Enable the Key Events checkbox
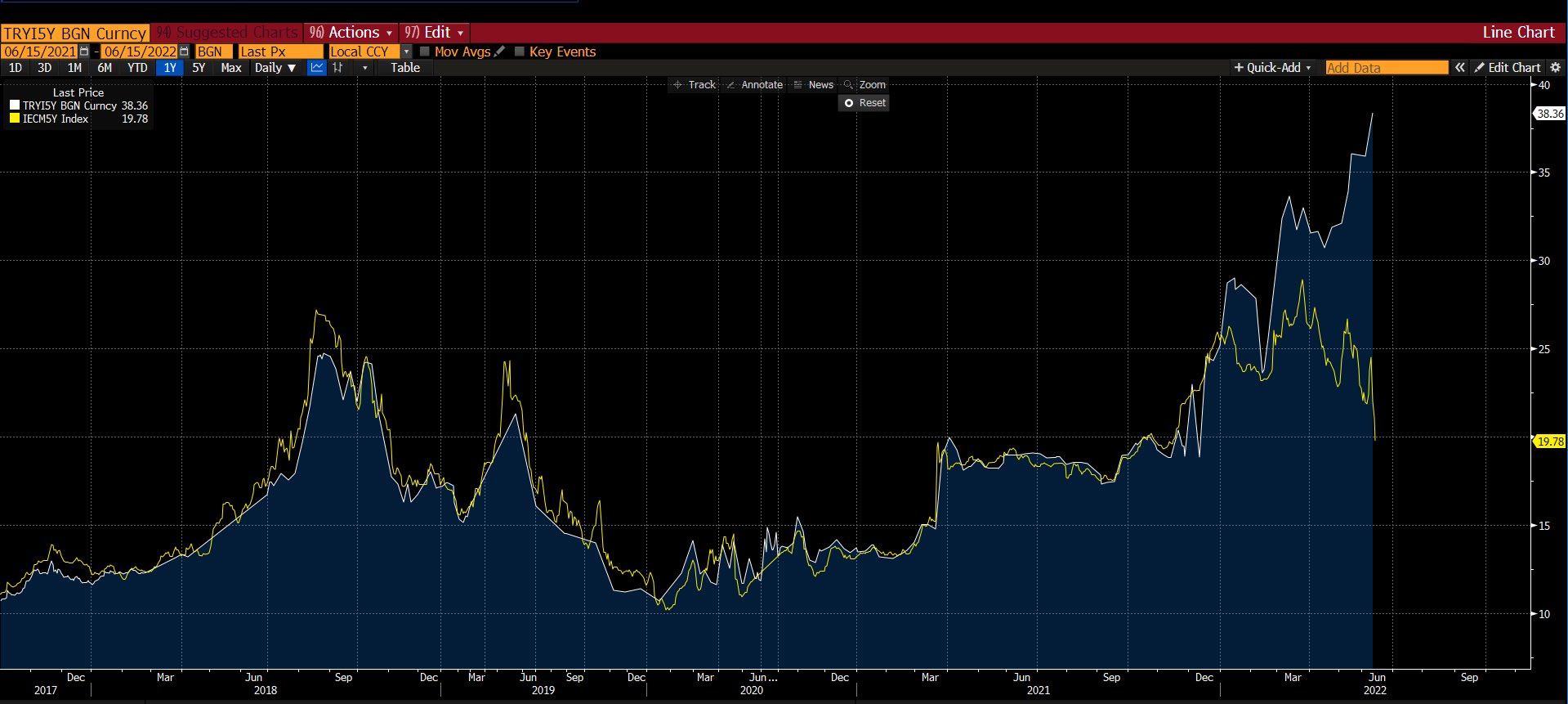1568x704 pixels. (x=520, y=52)
